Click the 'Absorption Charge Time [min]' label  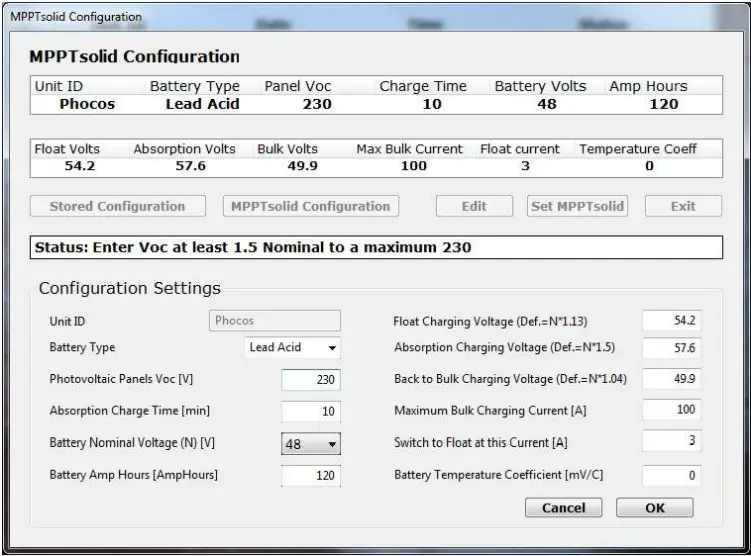pyautogui.click(x=130, y=410)
